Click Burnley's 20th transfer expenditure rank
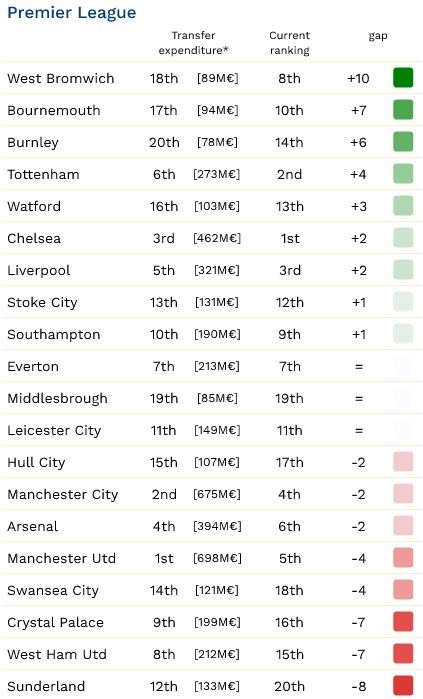 pyautogui.click(x=164, y=142)
